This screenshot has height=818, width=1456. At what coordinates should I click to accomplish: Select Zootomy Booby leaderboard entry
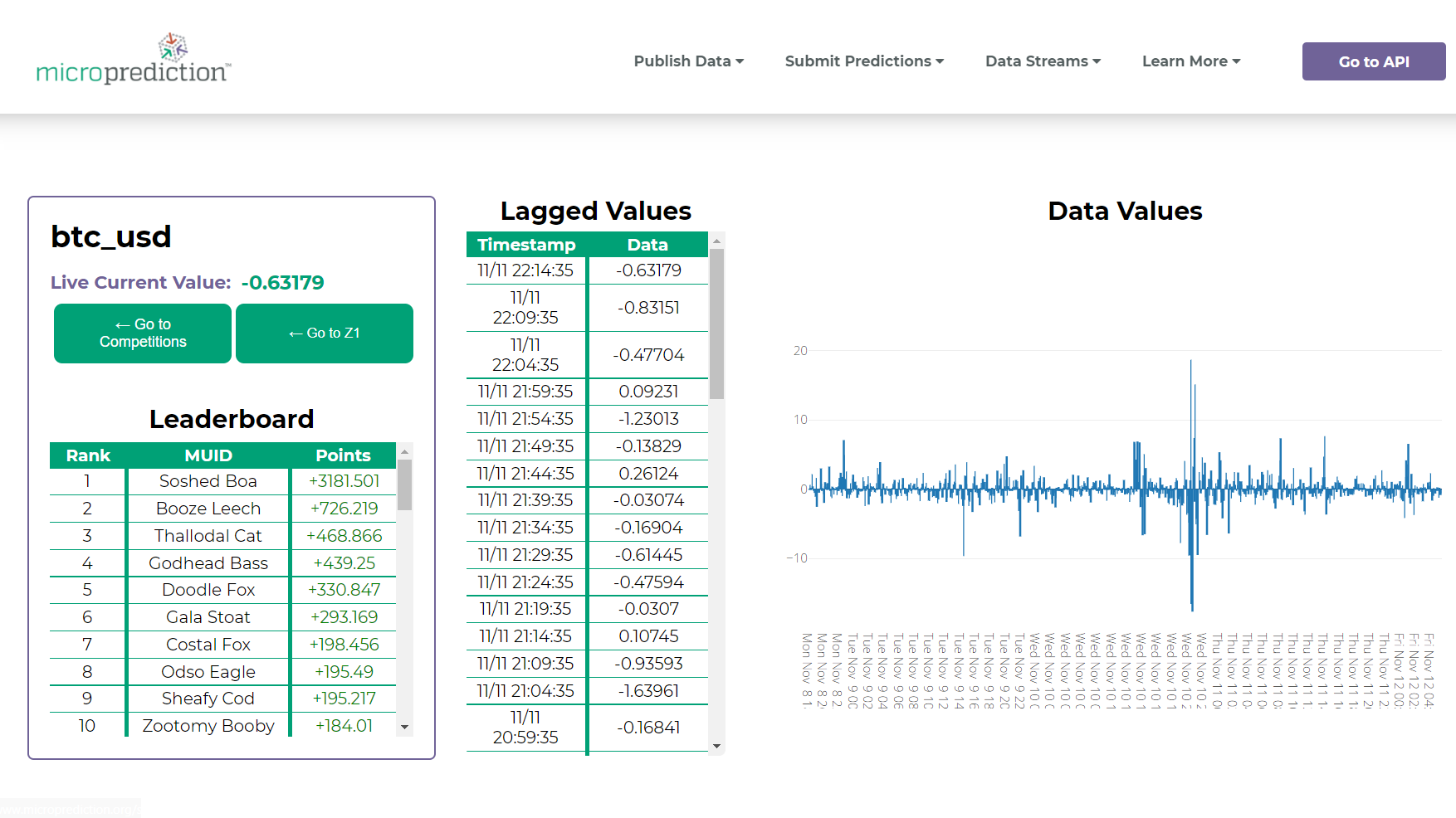tap(208, 726)
